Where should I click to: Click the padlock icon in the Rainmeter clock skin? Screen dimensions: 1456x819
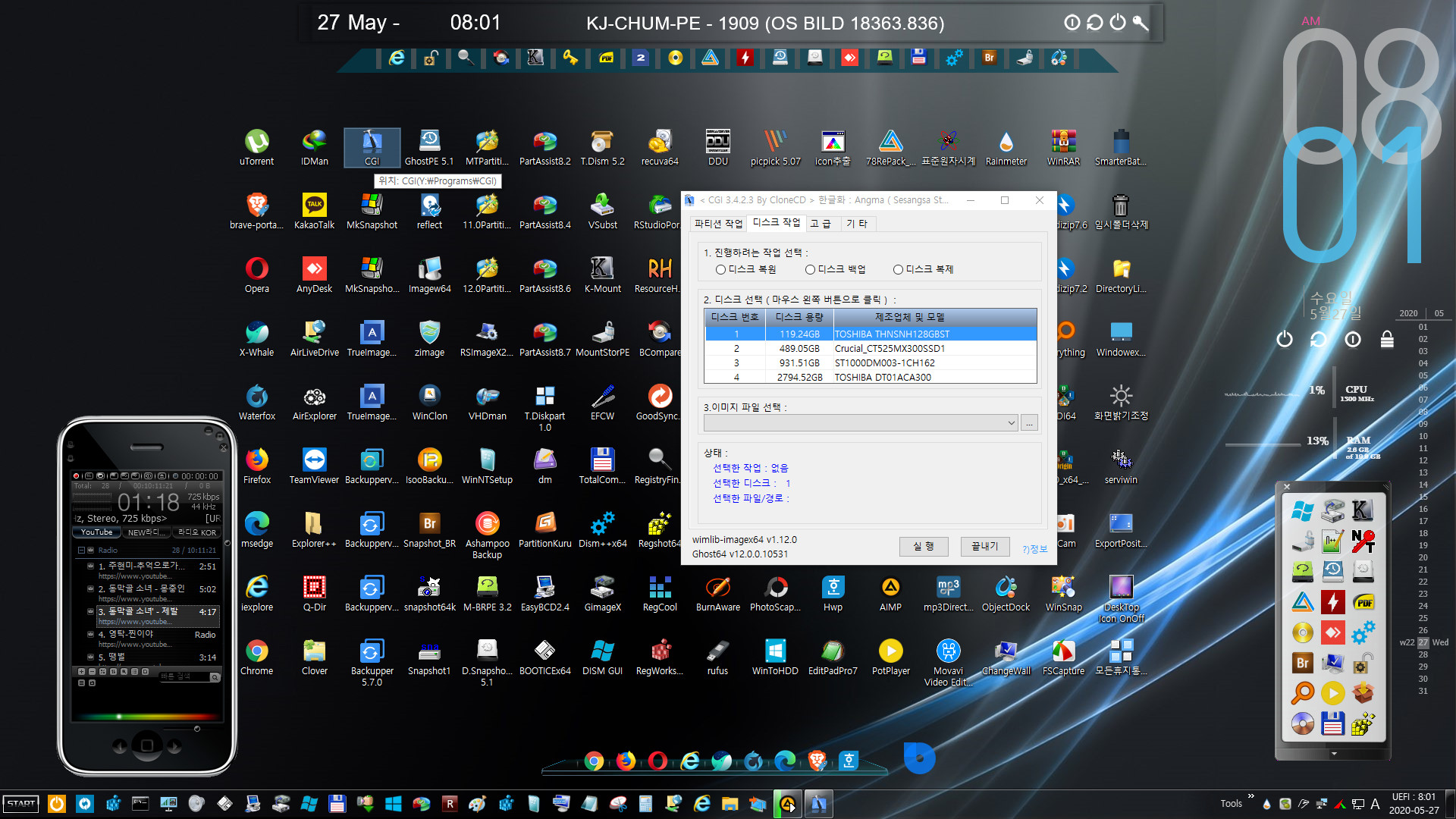1387,339
